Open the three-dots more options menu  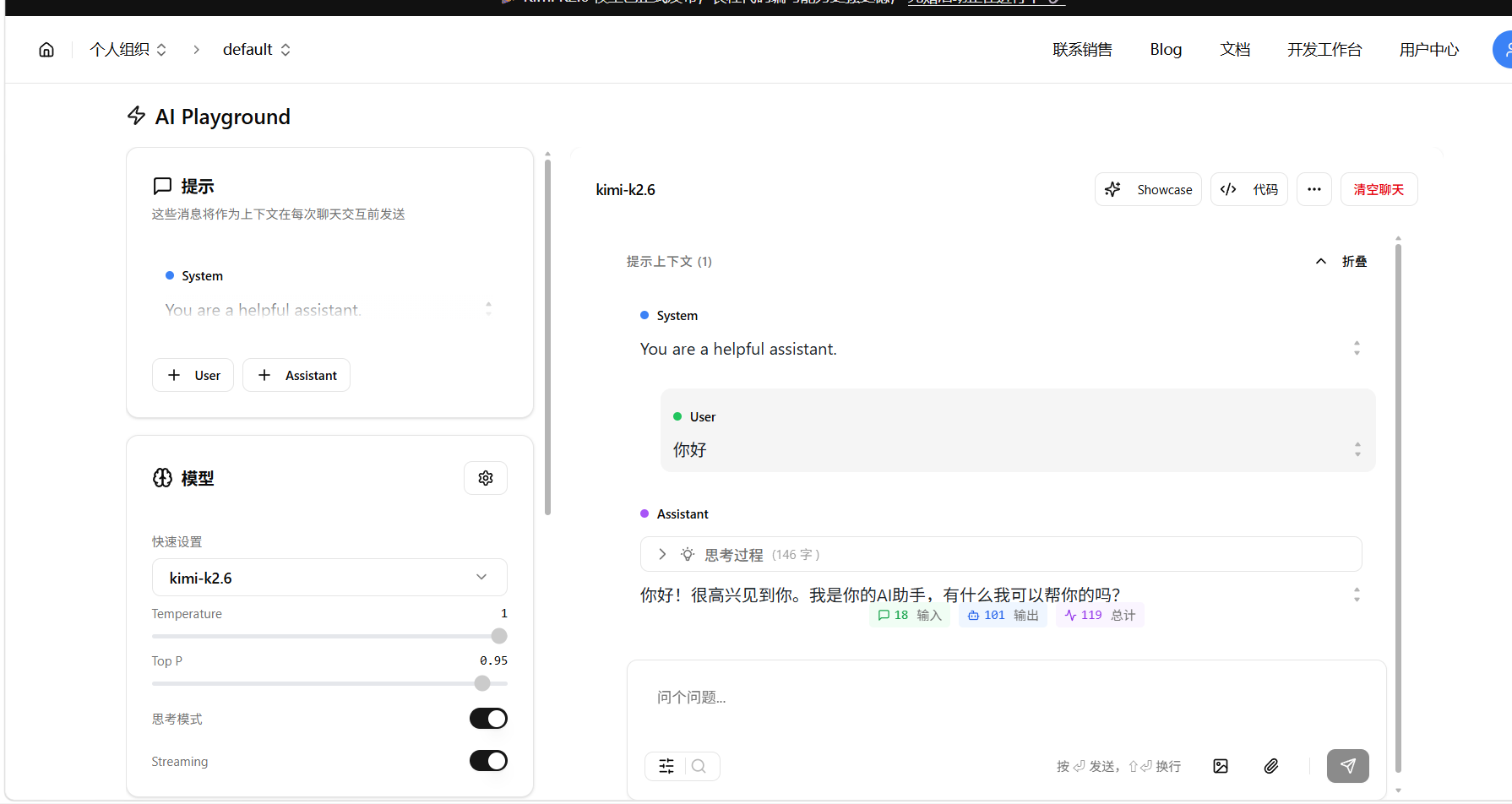1314,189
